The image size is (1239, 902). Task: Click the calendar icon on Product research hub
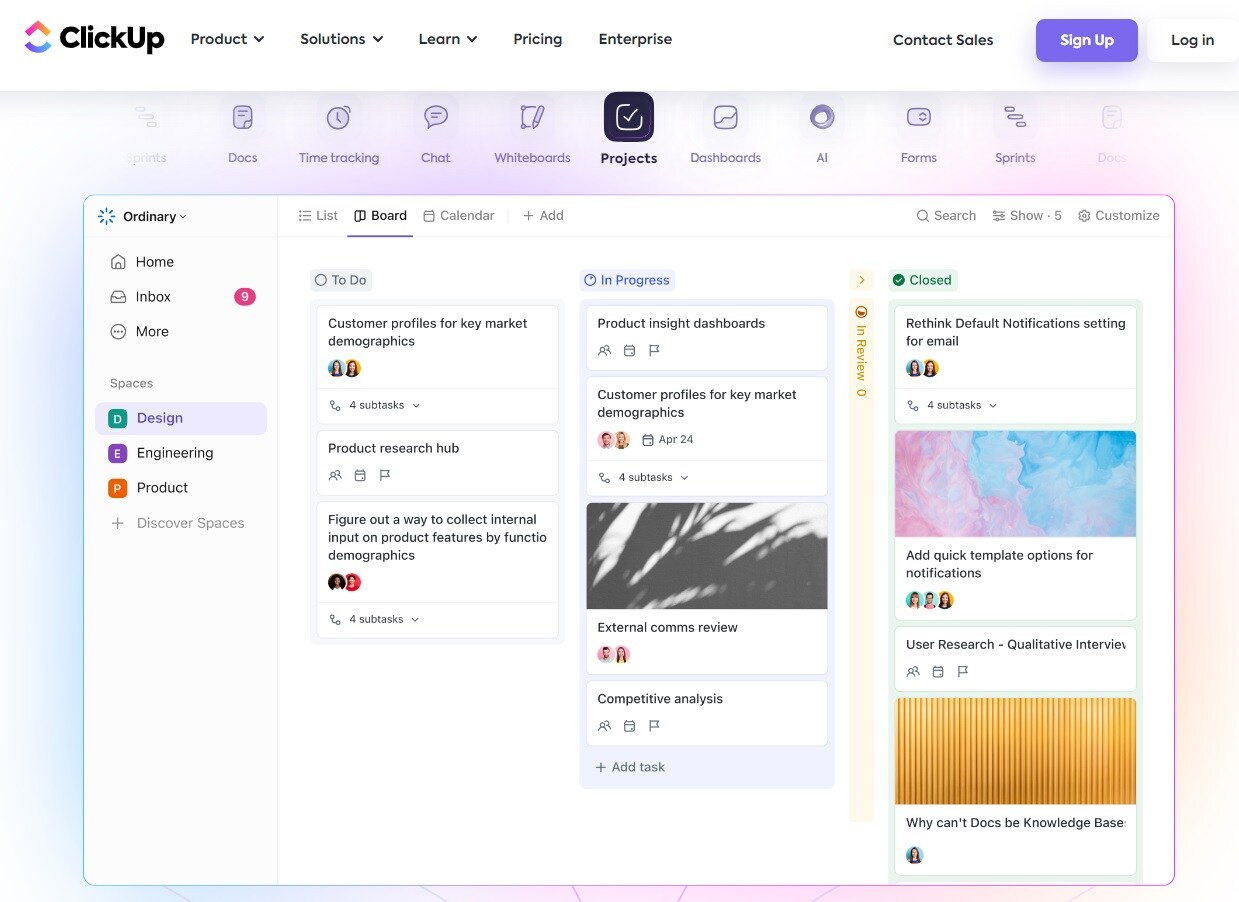pos(360,476)
